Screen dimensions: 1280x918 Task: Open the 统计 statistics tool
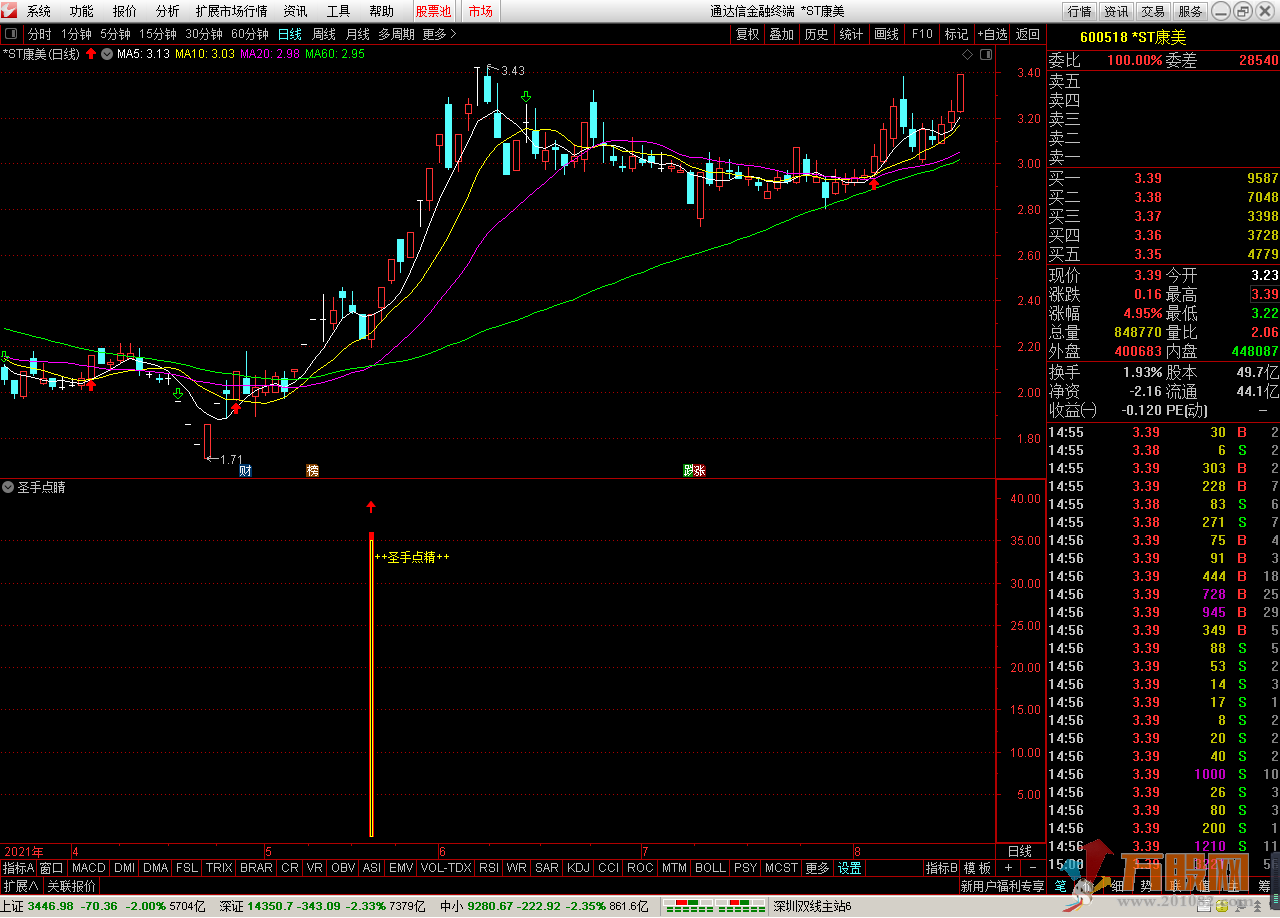point(851,34)
